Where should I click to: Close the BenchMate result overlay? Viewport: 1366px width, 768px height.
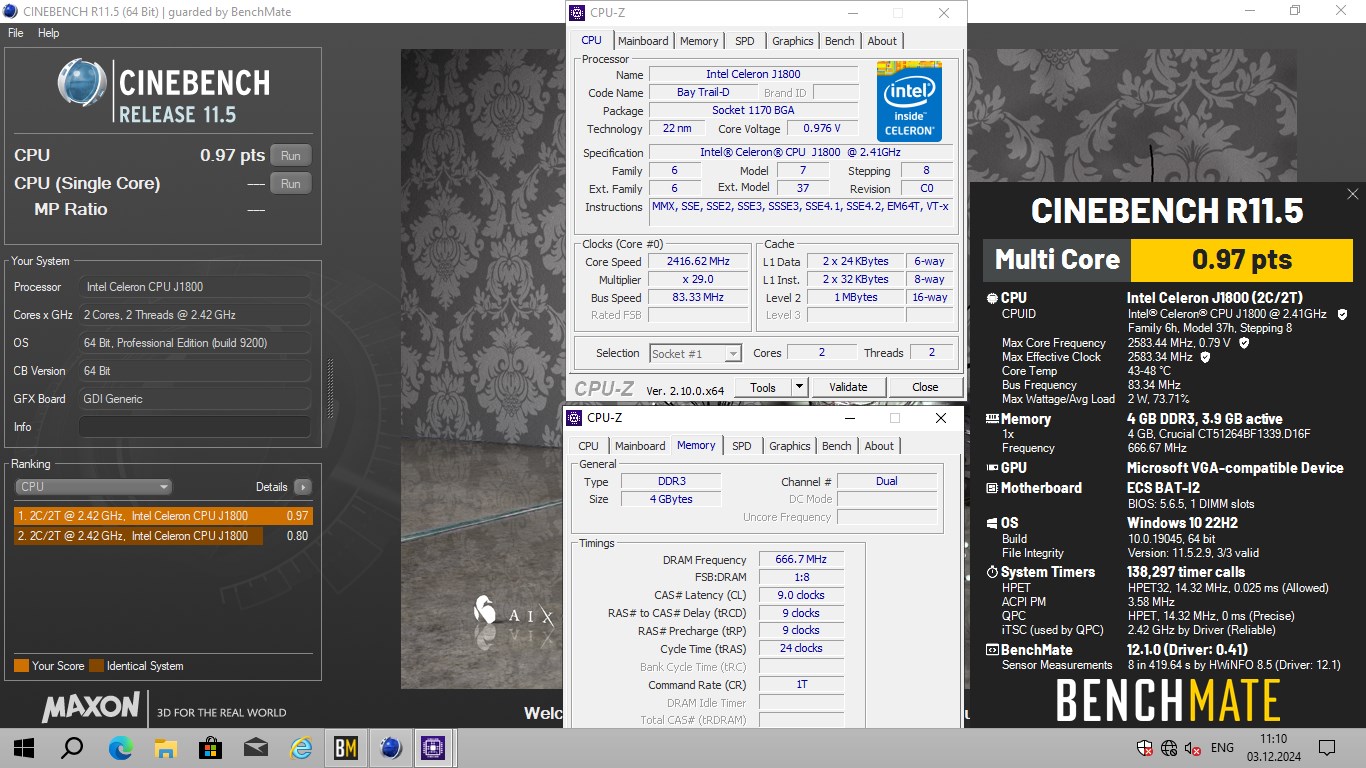(x=1352, y=194)
